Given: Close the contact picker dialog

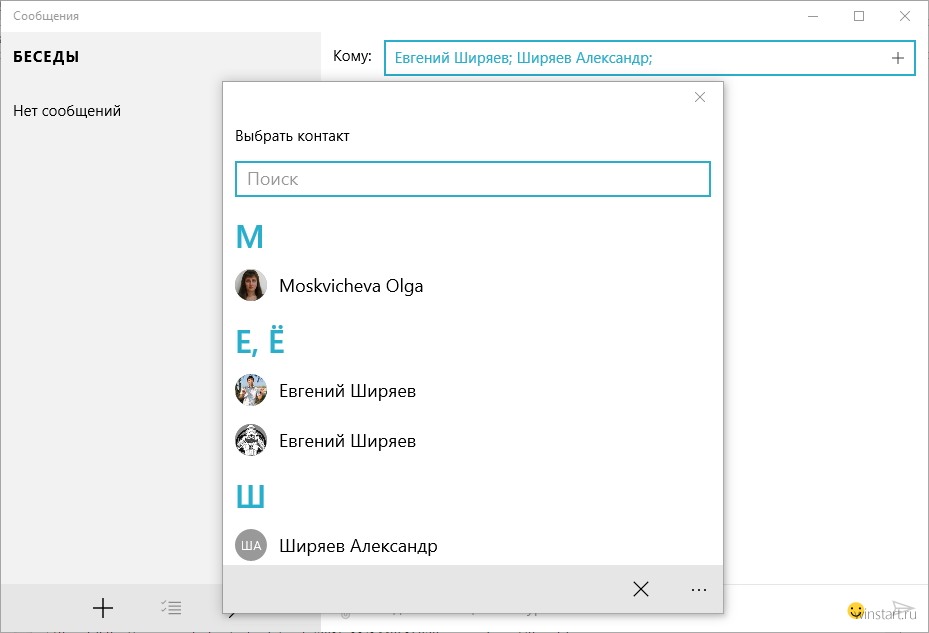Looking at the screenshot, I should tap(700, 97).
